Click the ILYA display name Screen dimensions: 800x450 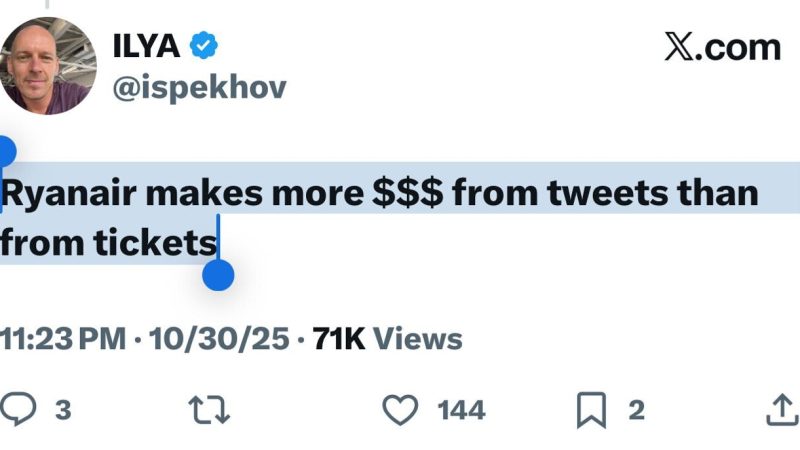(146, 45)
